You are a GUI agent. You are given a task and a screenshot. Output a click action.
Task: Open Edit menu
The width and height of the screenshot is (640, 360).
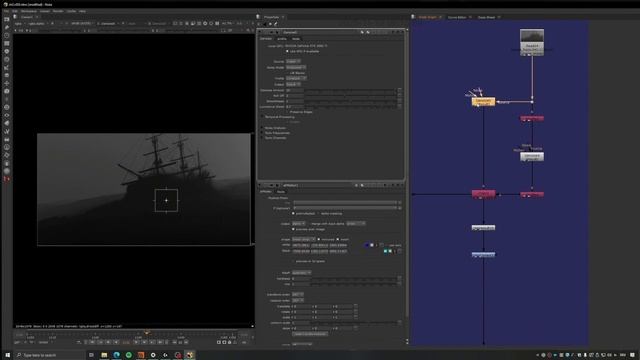click(x=15, y=11)
